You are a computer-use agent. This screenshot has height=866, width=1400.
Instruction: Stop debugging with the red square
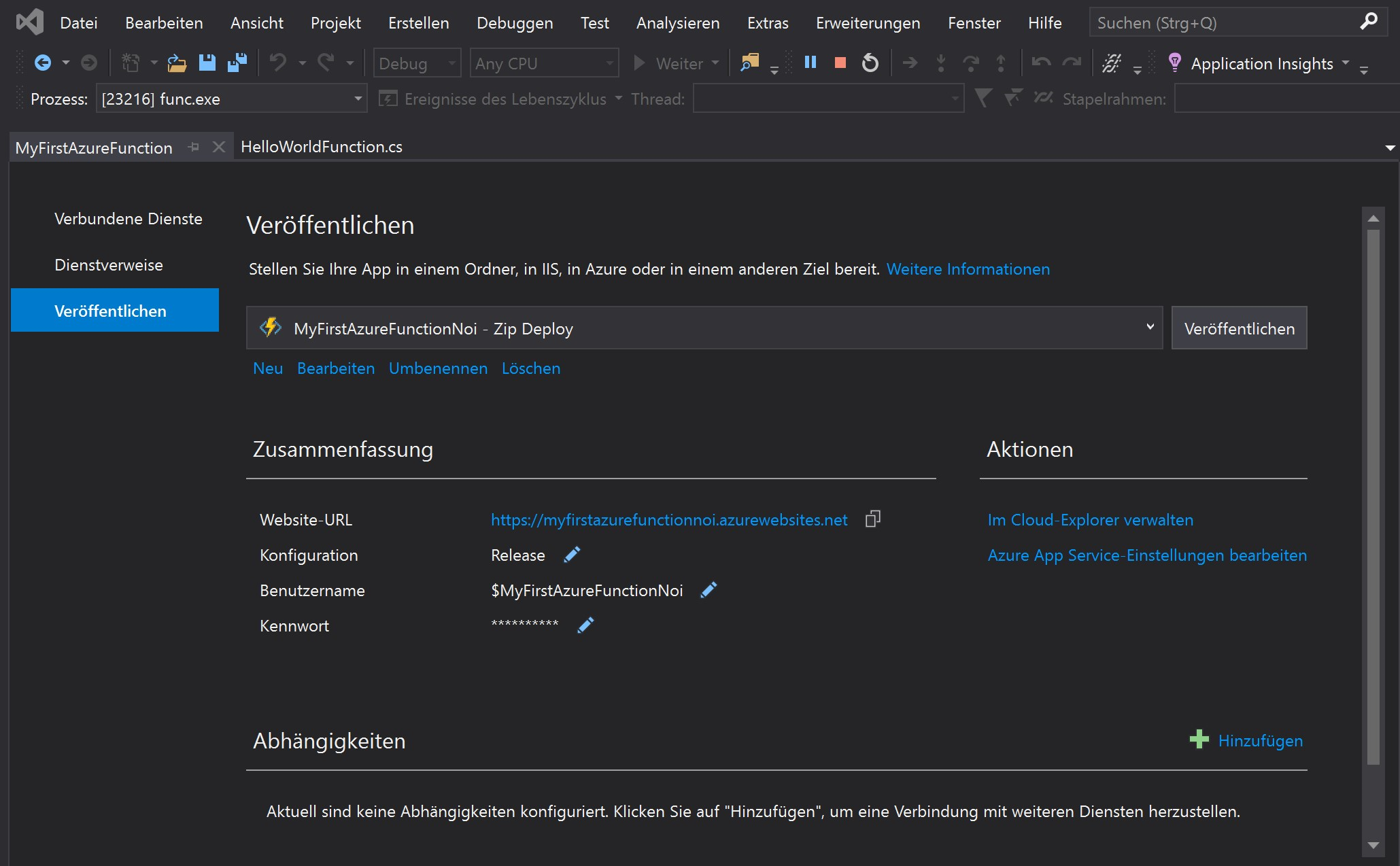point(840,63)
